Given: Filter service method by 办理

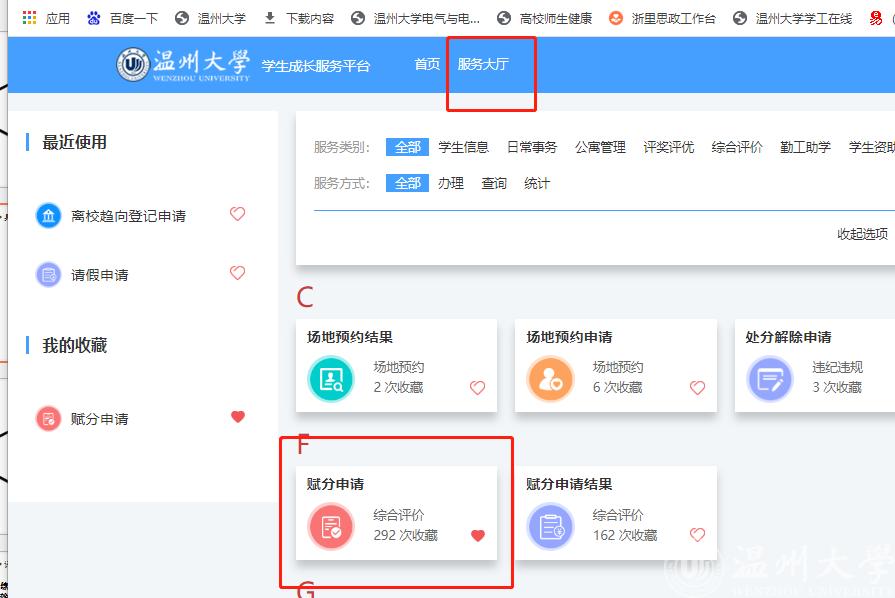Looking at the screenshot, I should click(450, 183).
